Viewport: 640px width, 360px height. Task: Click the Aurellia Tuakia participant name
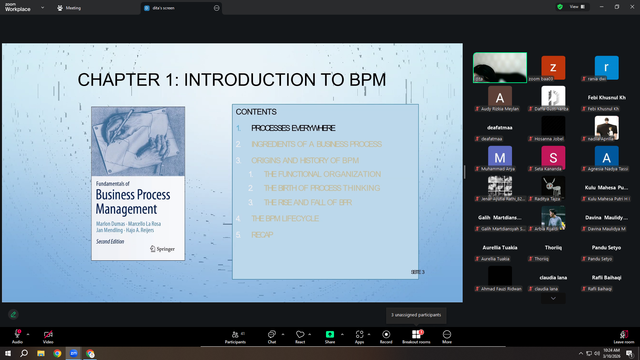[500, 247]
